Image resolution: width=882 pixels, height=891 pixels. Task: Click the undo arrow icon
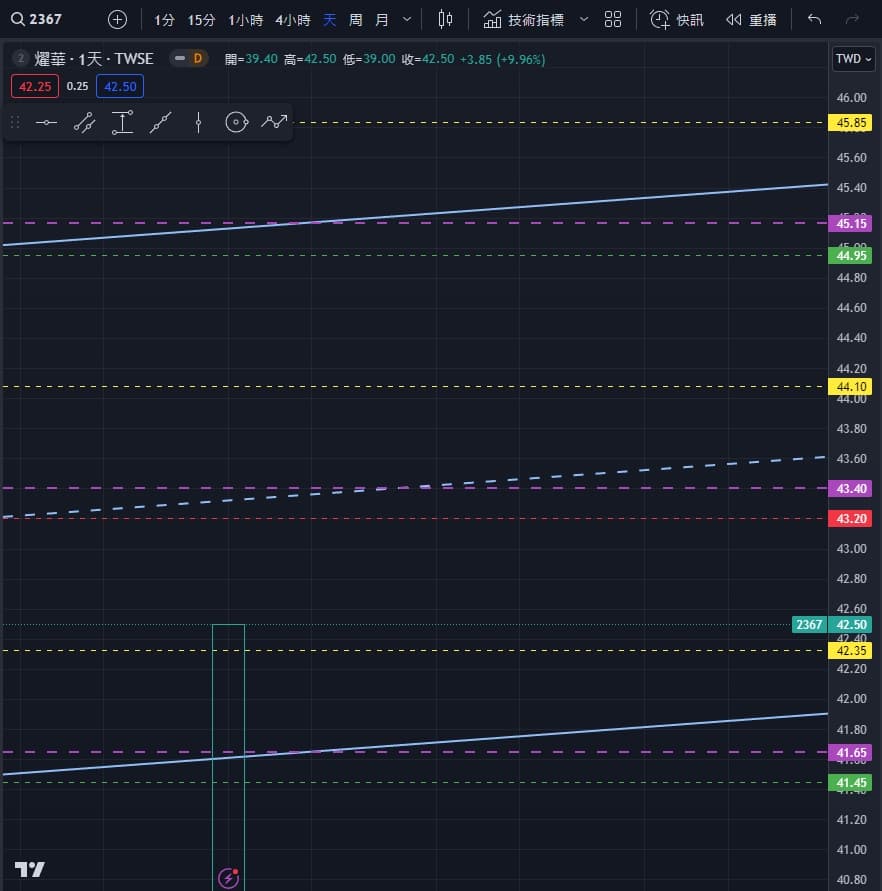coord(814,19)
